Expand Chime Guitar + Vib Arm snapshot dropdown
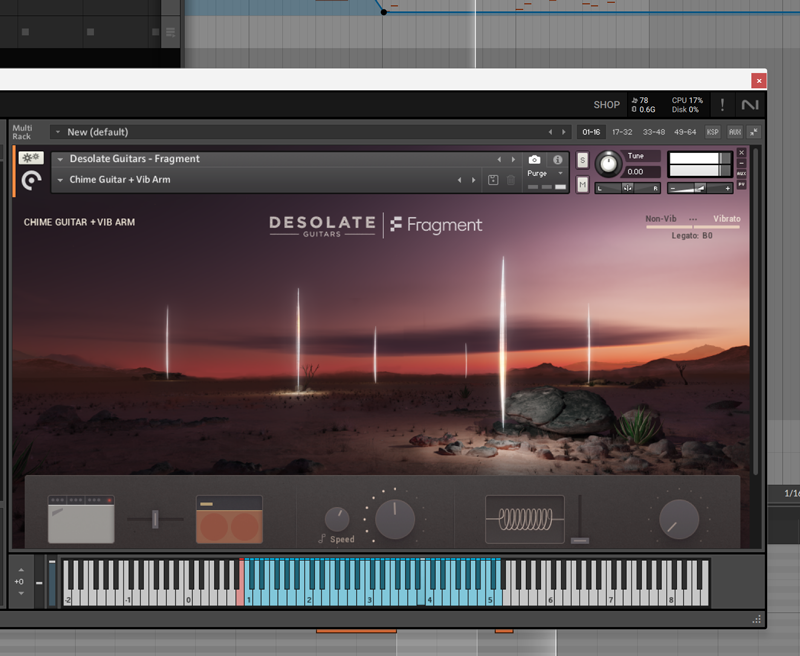Viewport: 800px width, 656px height. point(60,180)
